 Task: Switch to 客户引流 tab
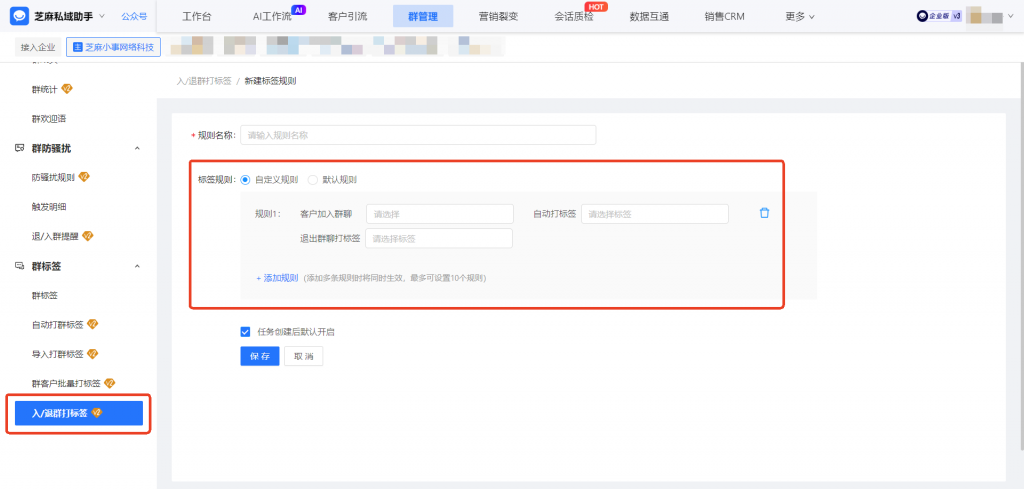348,16
